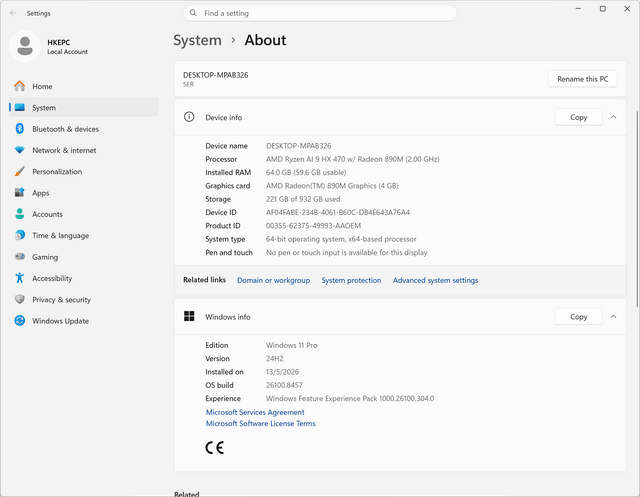Click the Installed on date 13/5/2026
Image resolution: width=640 pixels, height=497 pixels.
[282, 372]
